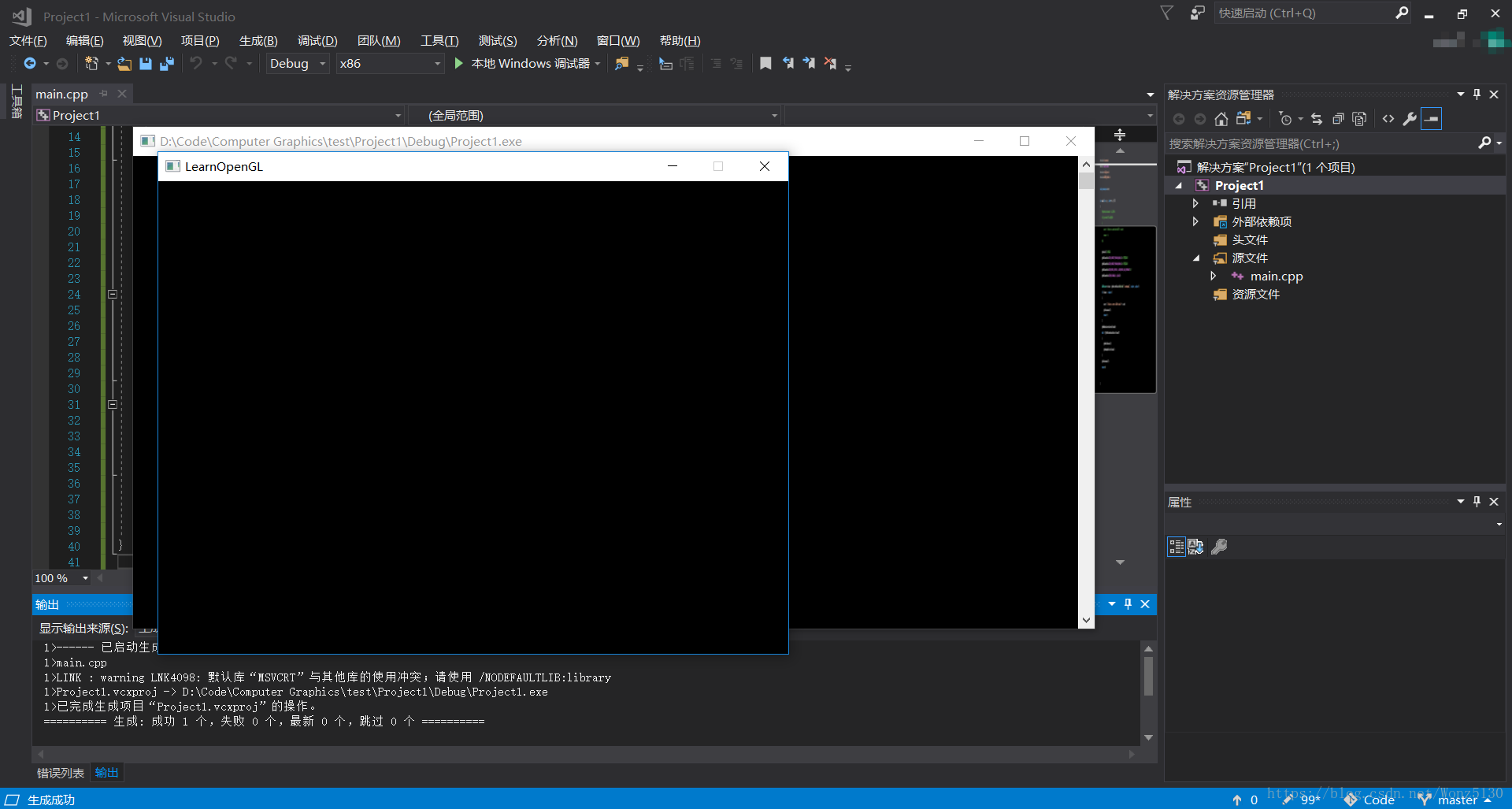
Task: Open the 文件(F) menu
Action: [28, 41]
